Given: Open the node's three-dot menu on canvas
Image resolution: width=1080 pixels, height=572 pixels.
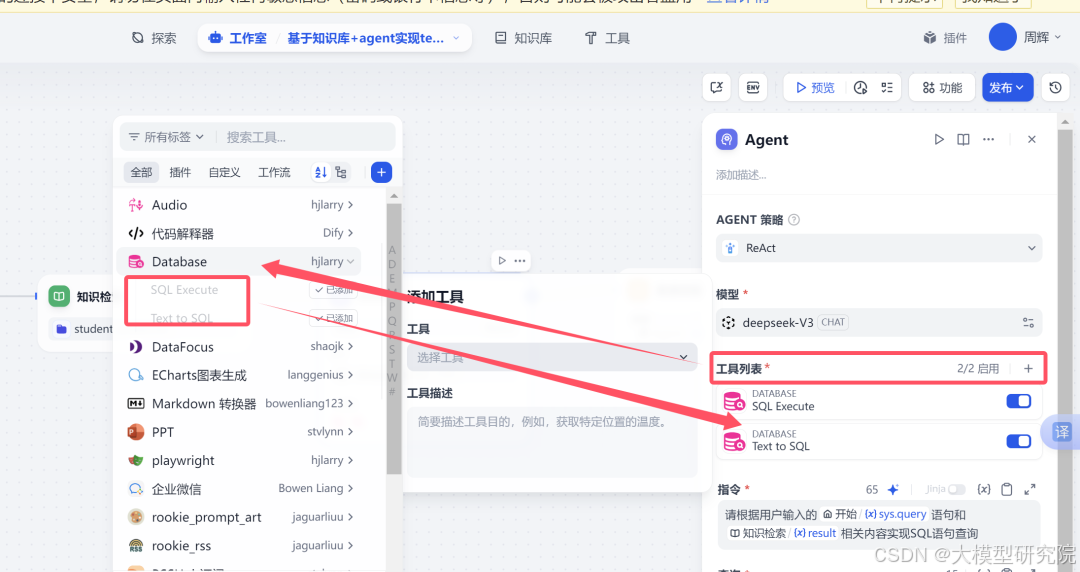Looking at the screenshot, I should 520,261.
